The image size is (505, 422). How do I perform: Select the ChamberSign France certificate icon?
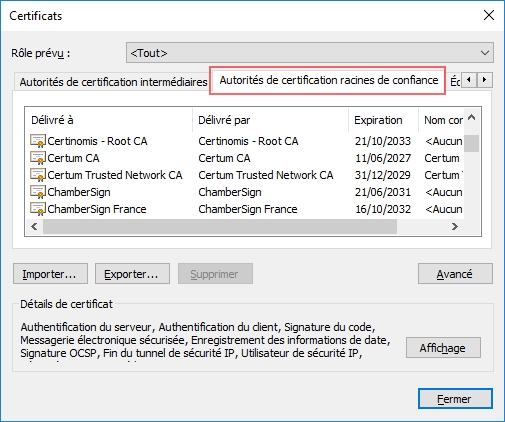[x=38, y=209]
